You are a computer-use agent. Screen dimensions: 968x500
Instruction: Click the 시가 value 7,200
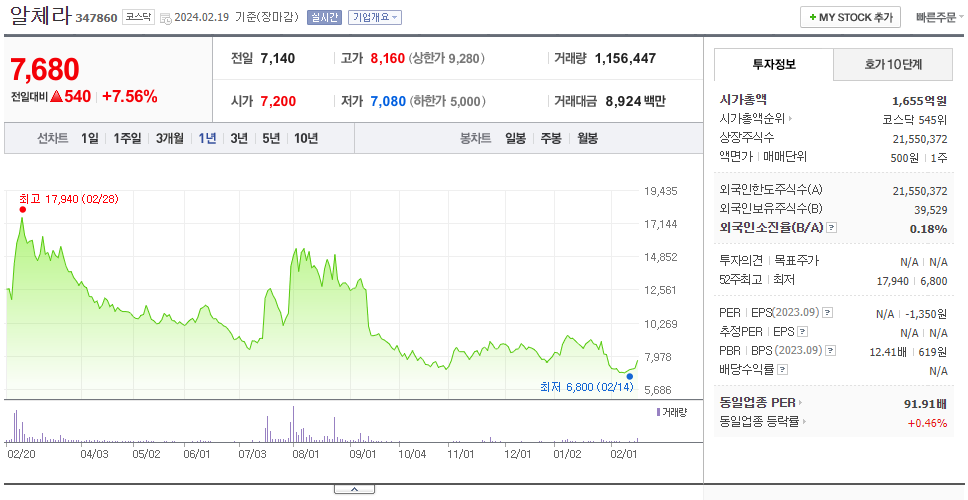278,101
